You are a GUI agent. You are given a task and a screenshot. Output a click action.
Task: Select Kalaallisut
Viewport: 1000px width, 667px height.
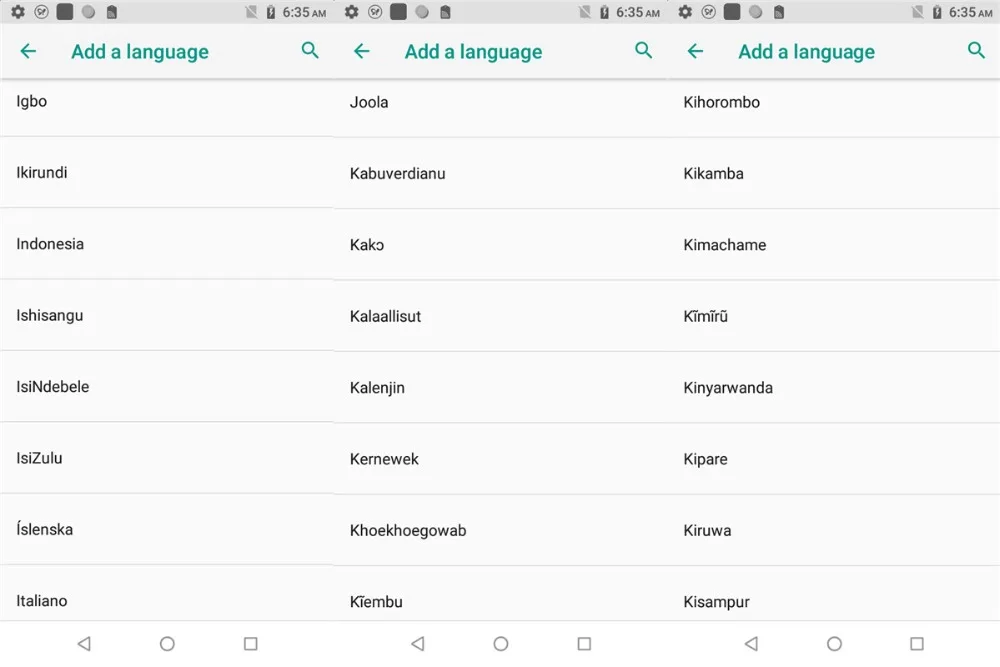(500, 316)
